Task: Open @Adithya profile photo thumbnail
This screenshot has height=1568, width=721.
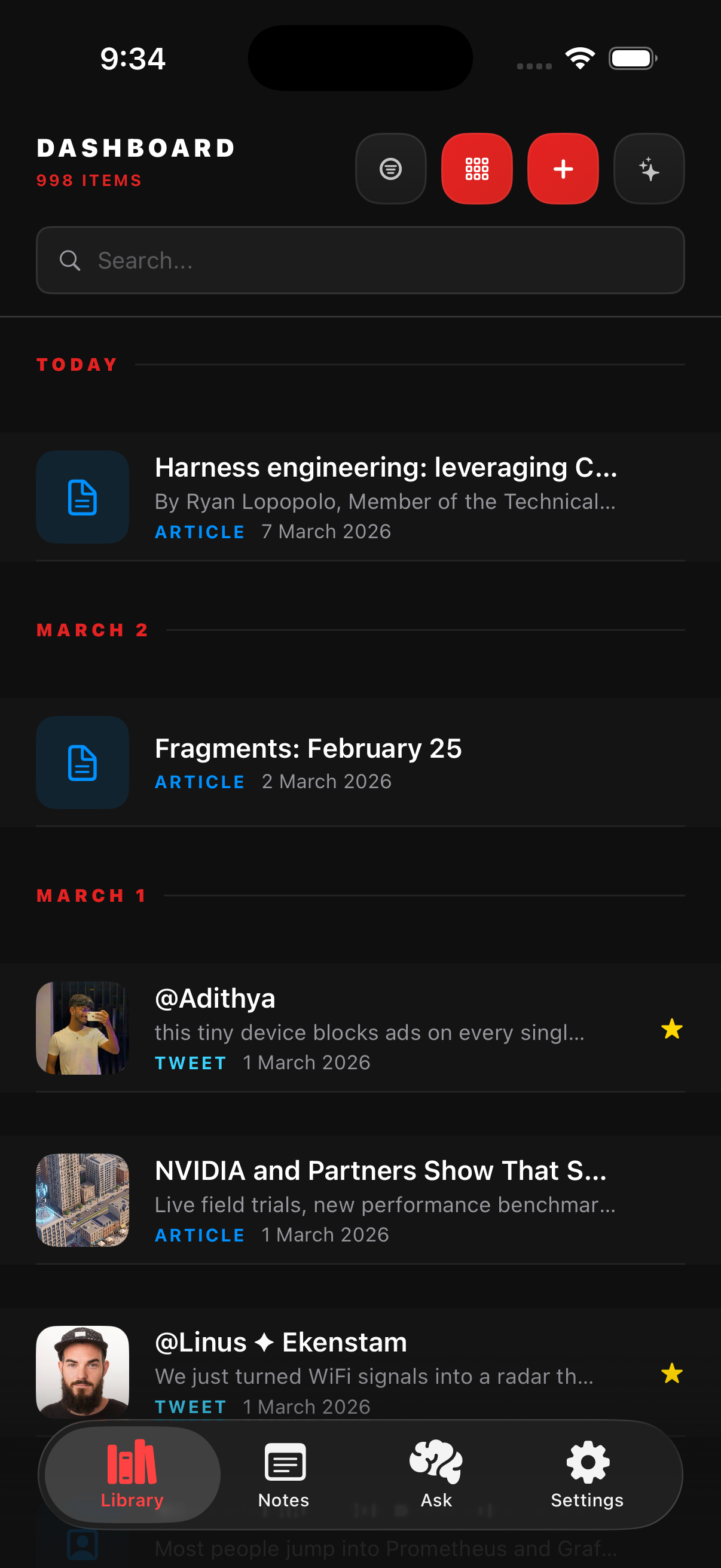Action: 83,1028
